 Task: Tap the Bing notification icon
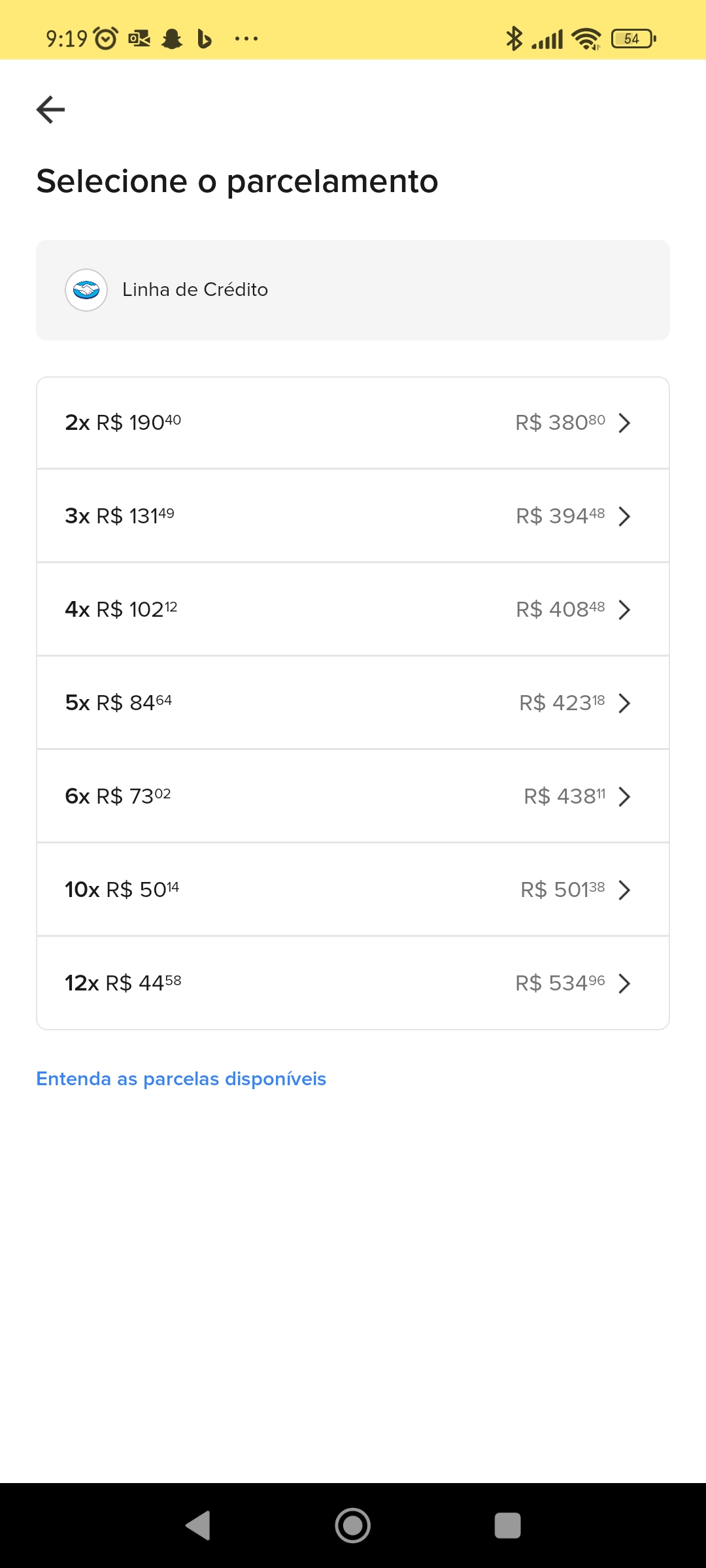[x=205, y=39]
